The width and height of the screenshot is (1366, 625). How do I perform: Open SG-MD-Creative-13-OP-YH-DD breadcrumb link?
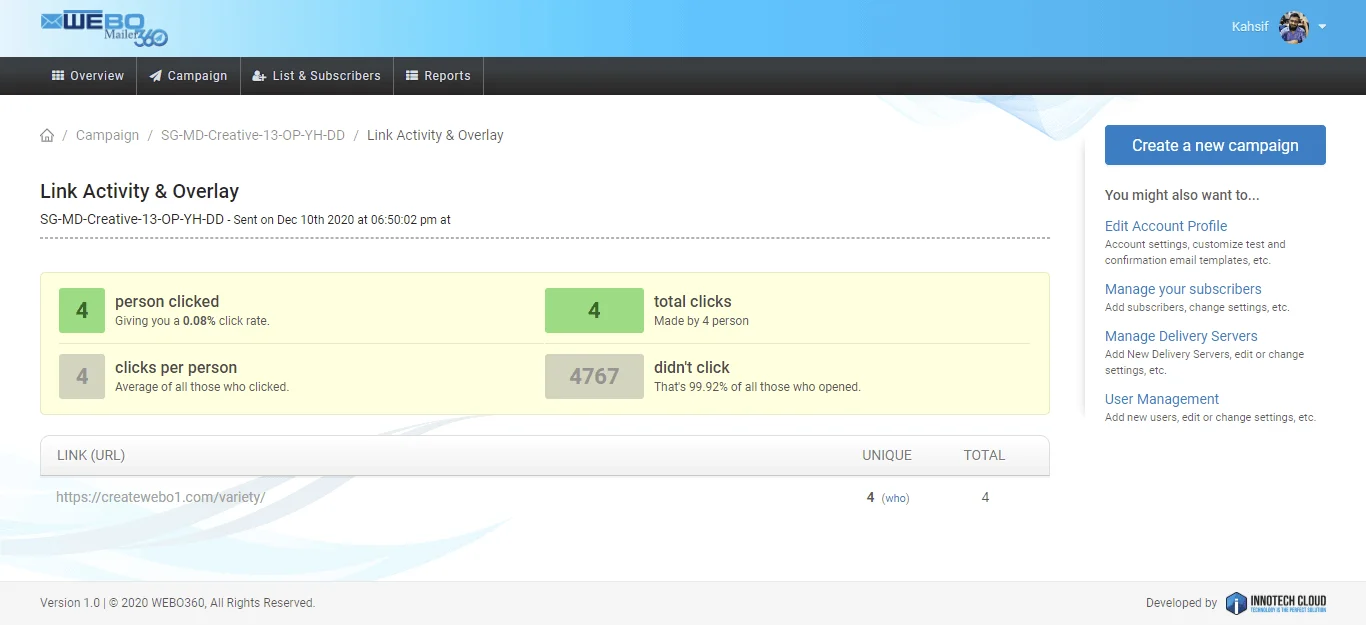point(252,135)
